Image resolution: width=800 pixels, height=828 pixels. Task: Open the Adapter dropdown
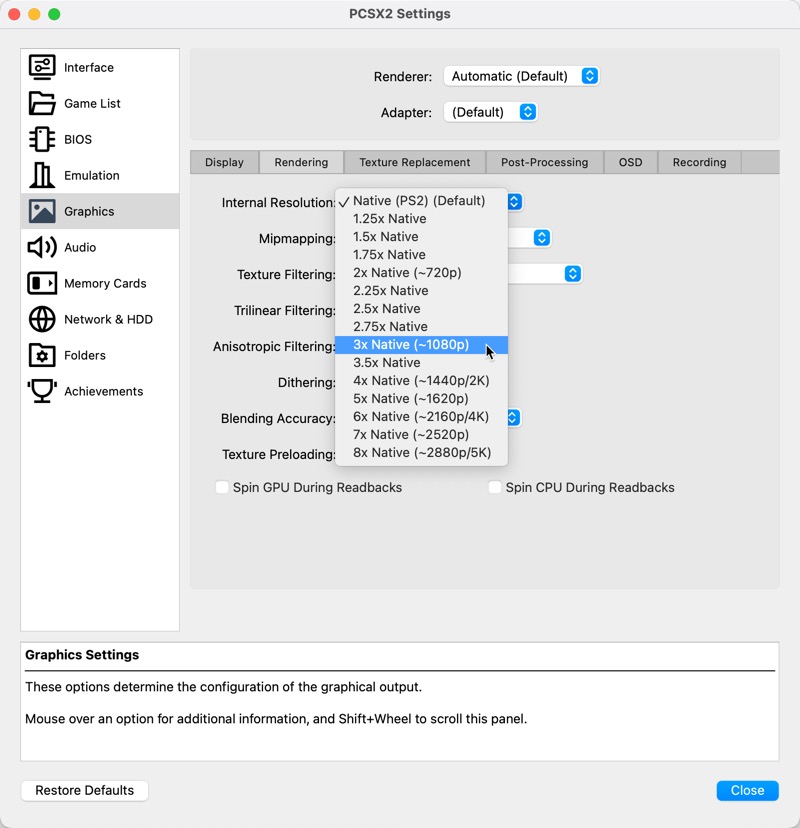[490, 112]
